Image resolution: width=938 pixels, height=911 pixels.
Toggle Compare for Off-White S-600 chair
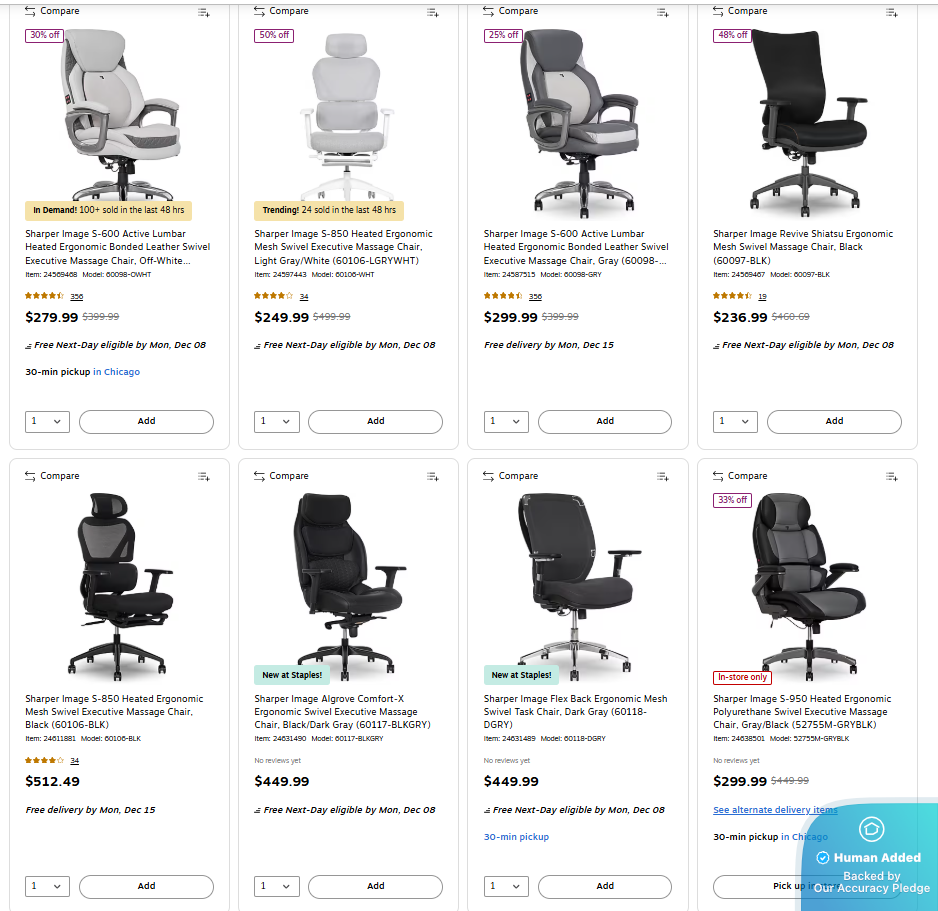52,11
